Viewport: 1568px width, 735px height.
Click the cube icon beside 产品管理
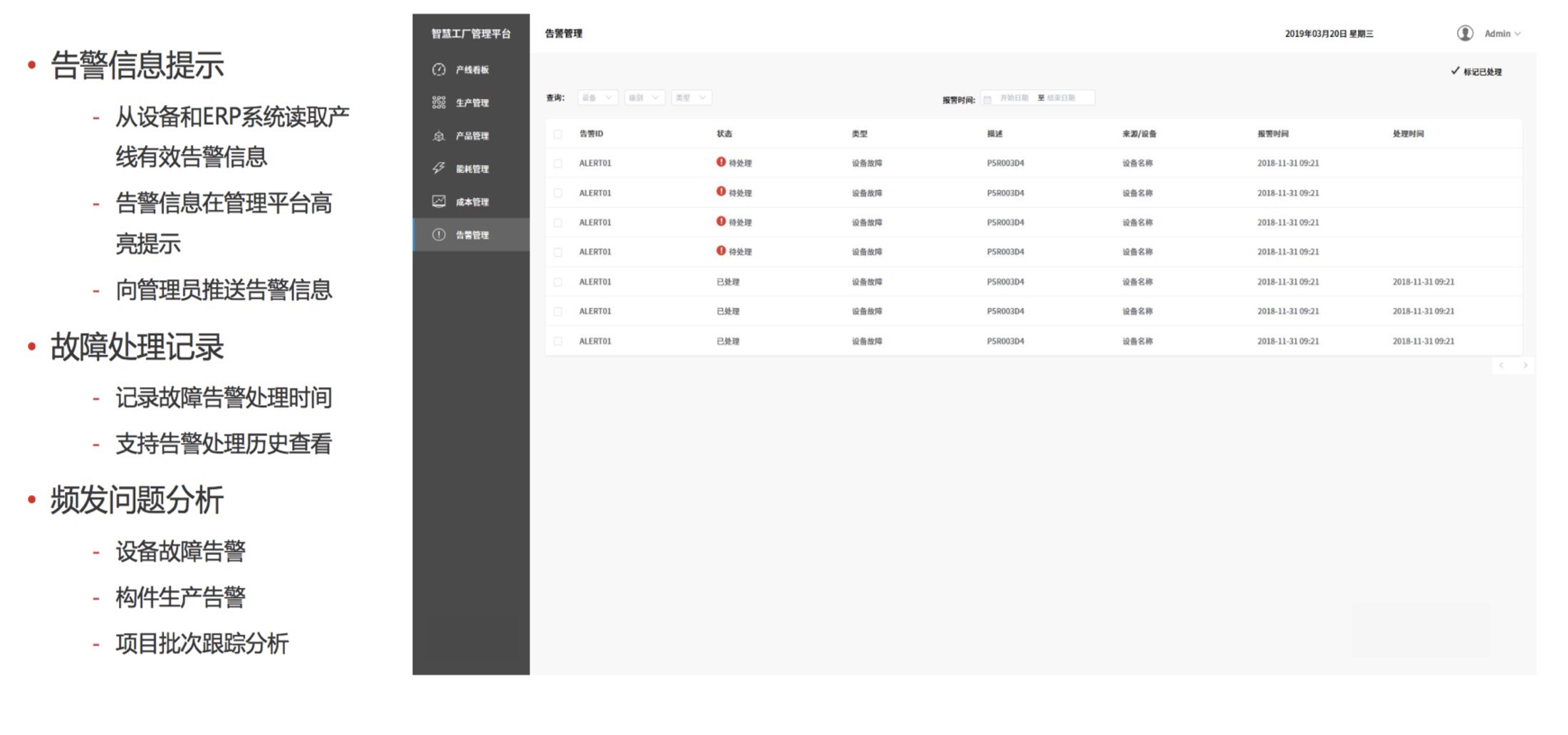click(x=439, y=136)
